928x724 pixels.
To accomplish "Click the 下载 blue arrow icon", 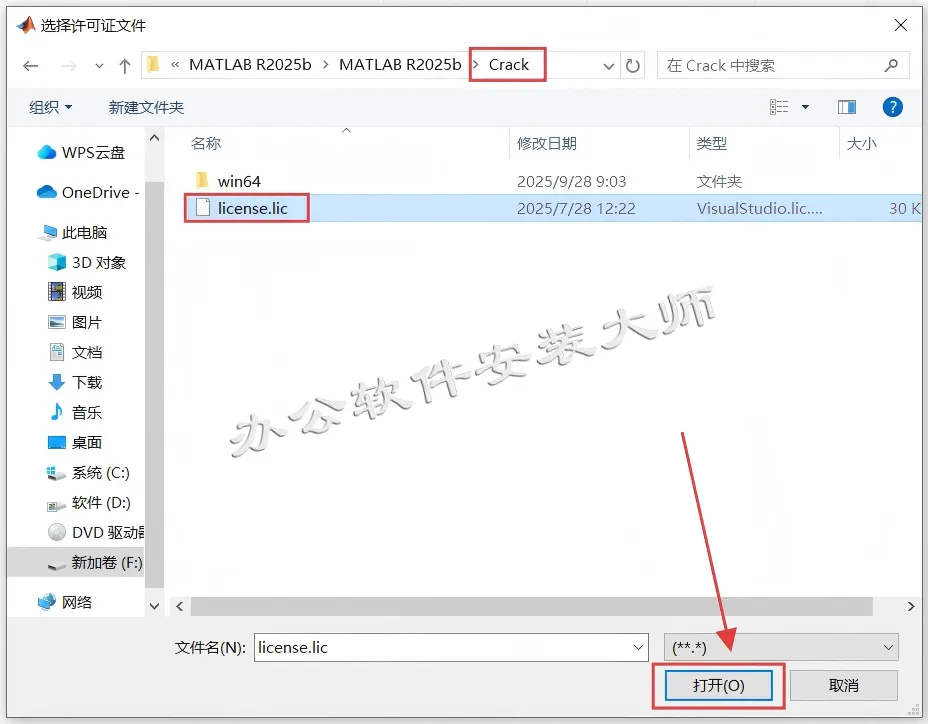I will [x=57, y=382].
